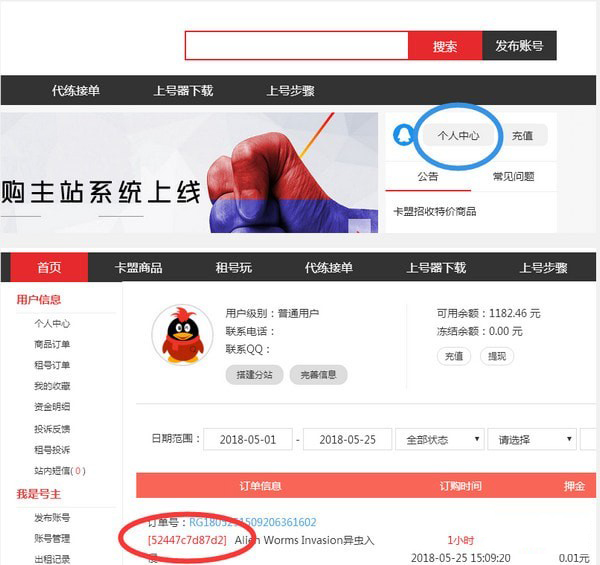Expand the 请选择 dropdown
Viewport: 600px width, 565px height.
coord(532,439)
